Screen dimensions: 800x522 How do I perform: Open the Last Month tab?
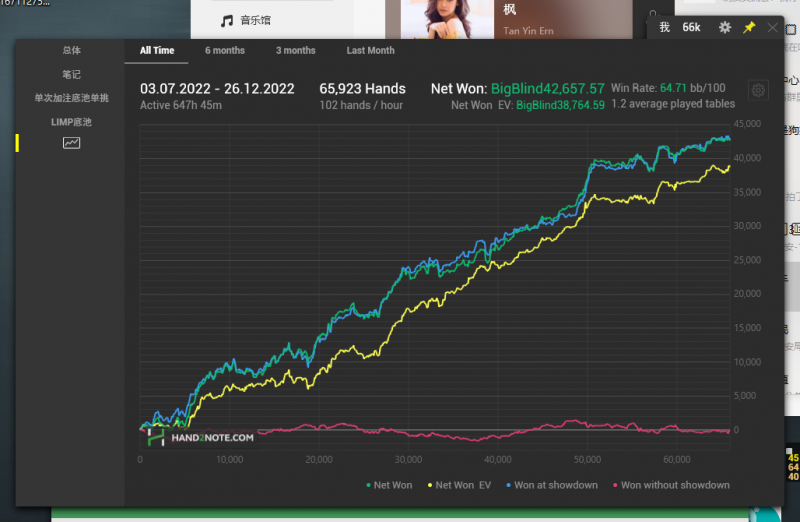tap(370, 51)
